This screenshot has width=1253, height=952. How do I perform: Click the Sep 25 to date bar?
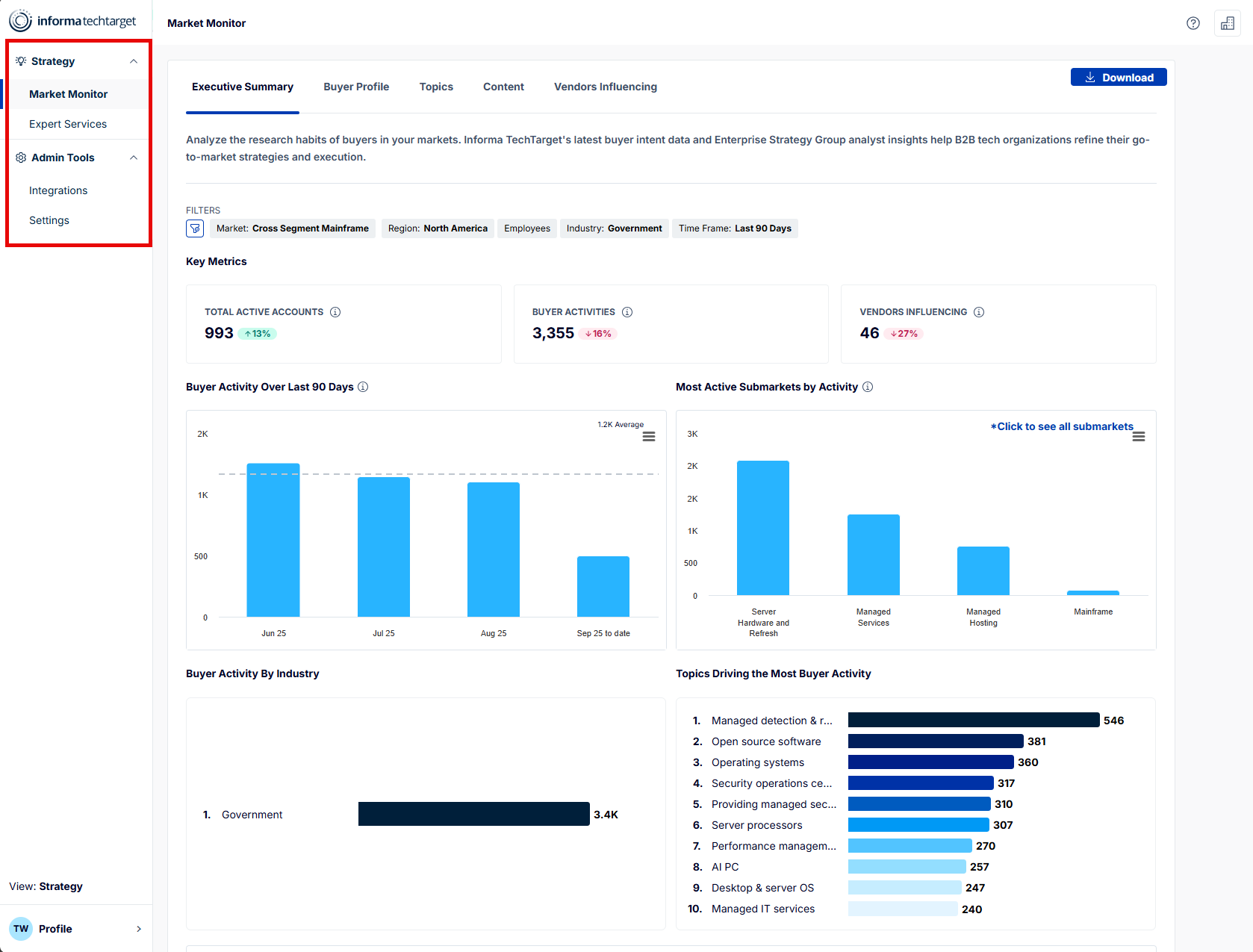tap(603, 586)
